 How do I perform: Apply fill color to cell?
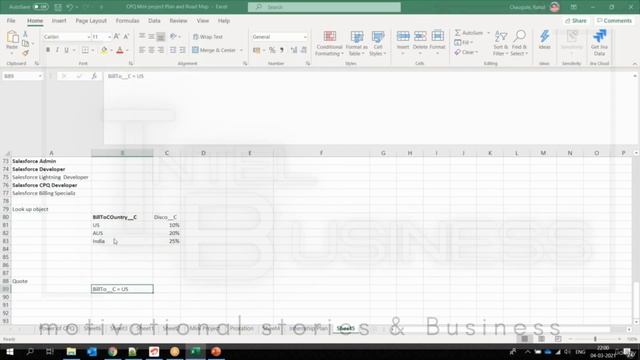[104, 50]
